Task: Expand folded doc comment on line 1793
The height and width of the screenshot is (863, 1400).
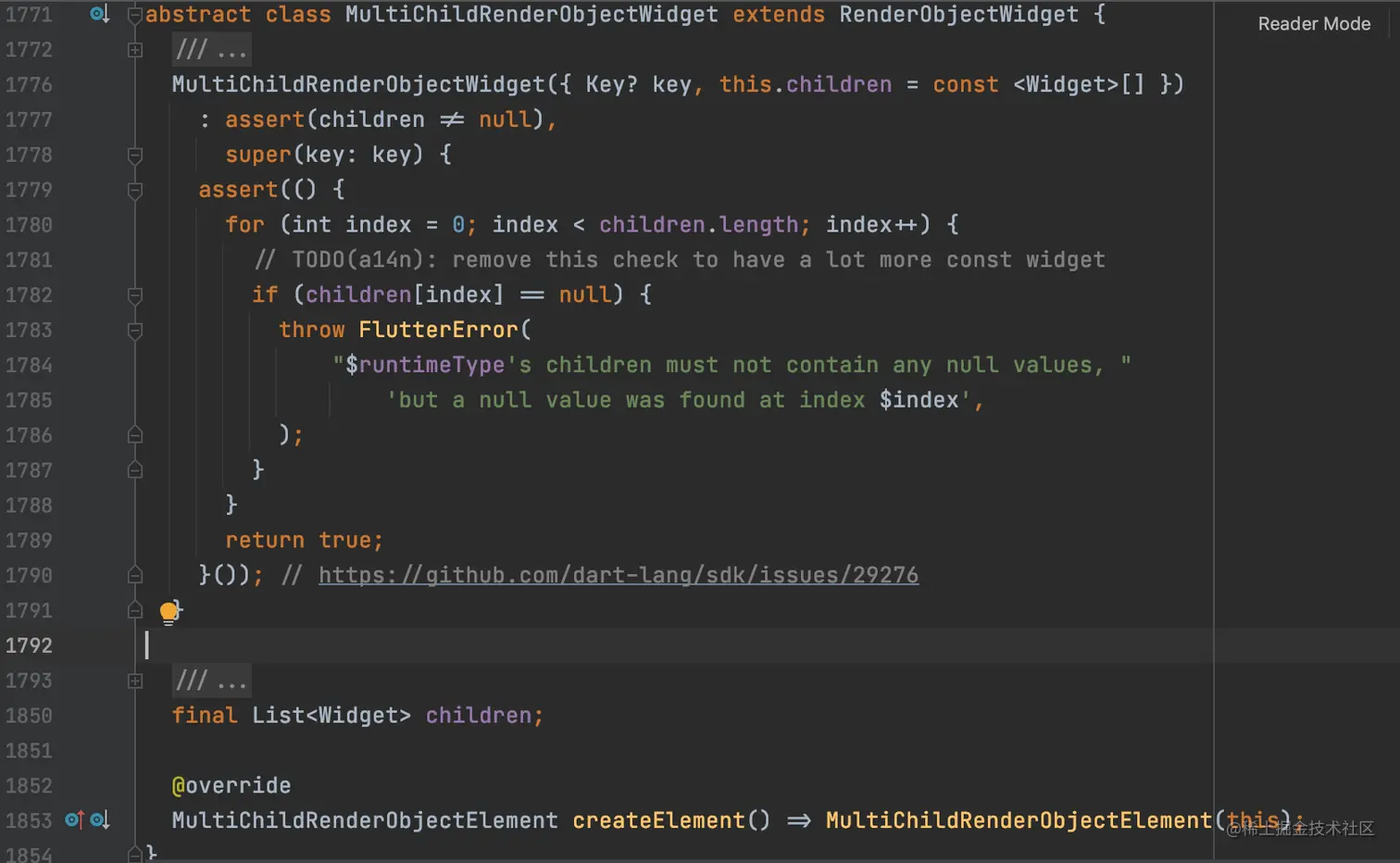Action: coord(135,681)
